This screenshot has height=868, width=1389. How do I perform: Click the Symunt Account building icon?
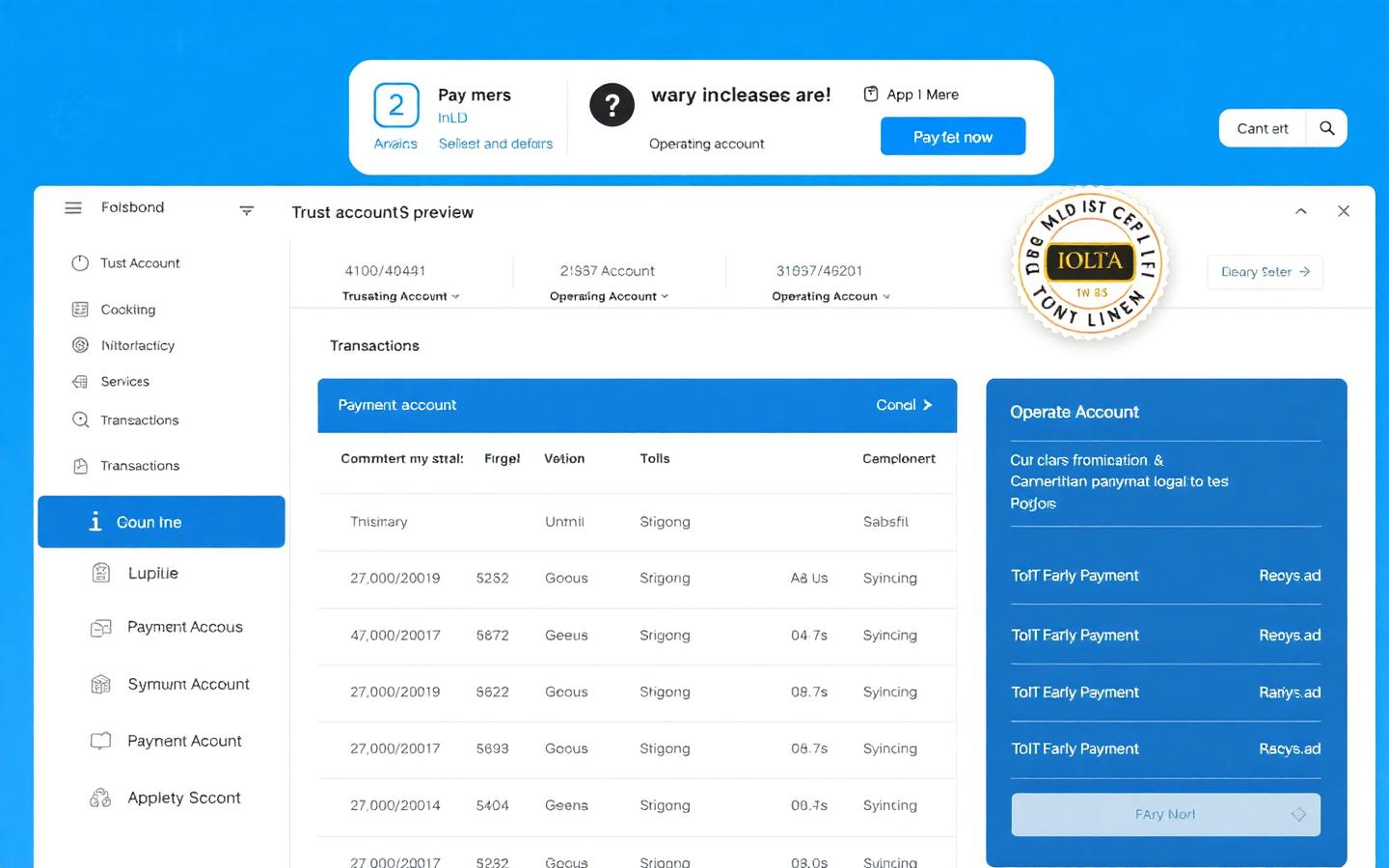(100, 685)
